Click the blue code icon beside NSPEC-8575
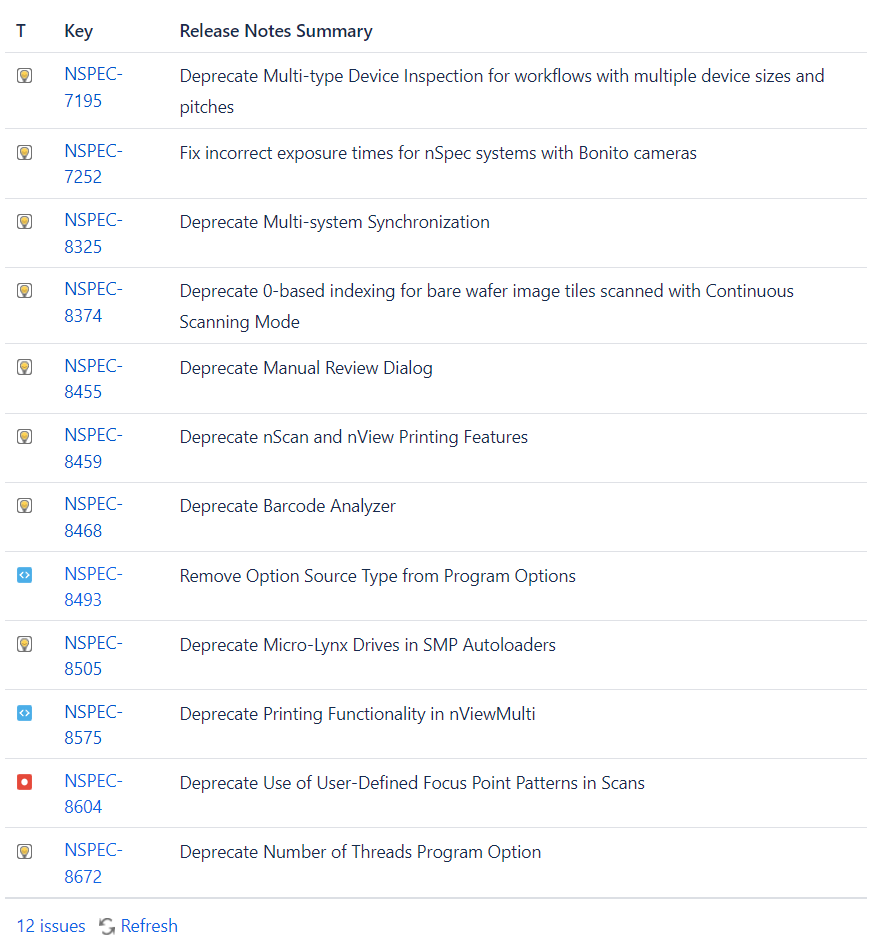 coord(25,713)
